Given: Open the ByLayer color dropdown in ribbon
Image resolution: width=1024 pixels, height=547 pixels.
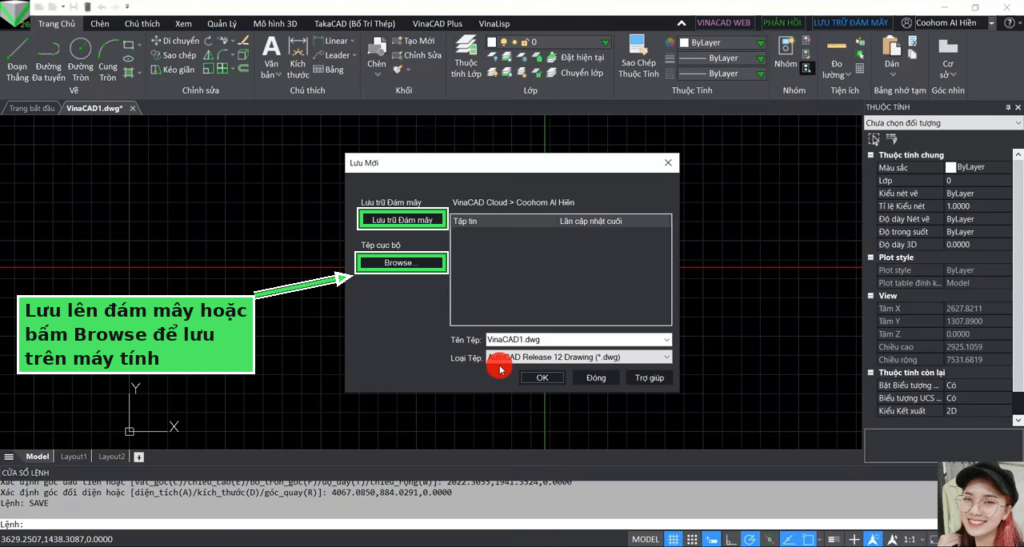Looking at the screenshot, I should 761,42.
